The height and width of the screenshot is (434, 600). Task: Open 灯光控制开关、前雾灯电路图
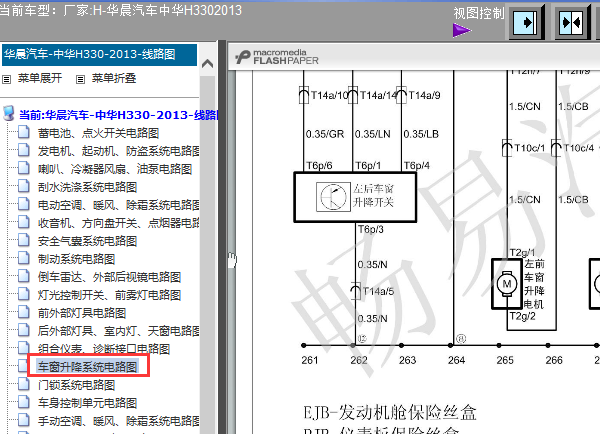click(109, 295)
